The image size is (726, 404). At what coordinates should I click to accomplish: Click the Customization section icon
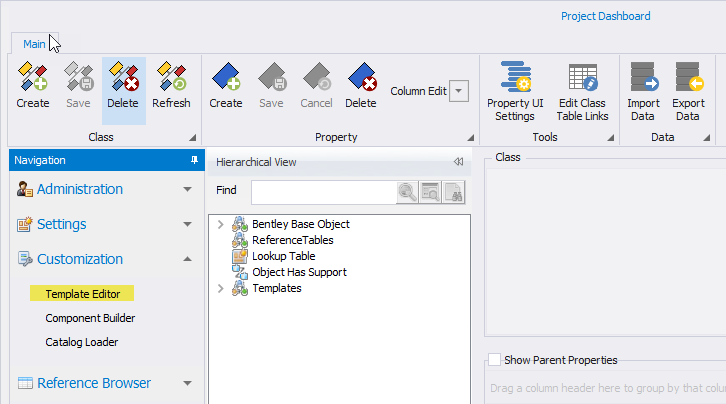pos(25,259)
